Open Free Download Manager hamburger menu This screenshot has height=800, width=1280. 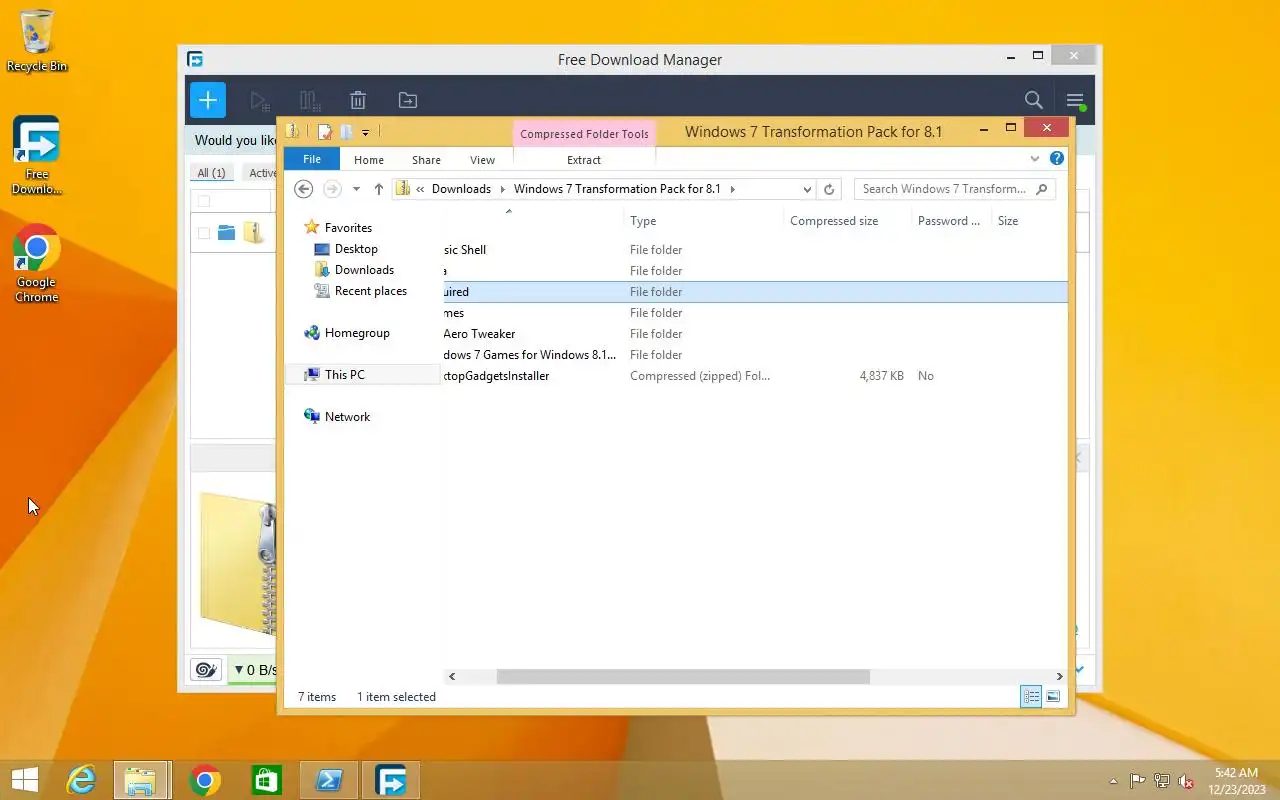coord(1075,100)
